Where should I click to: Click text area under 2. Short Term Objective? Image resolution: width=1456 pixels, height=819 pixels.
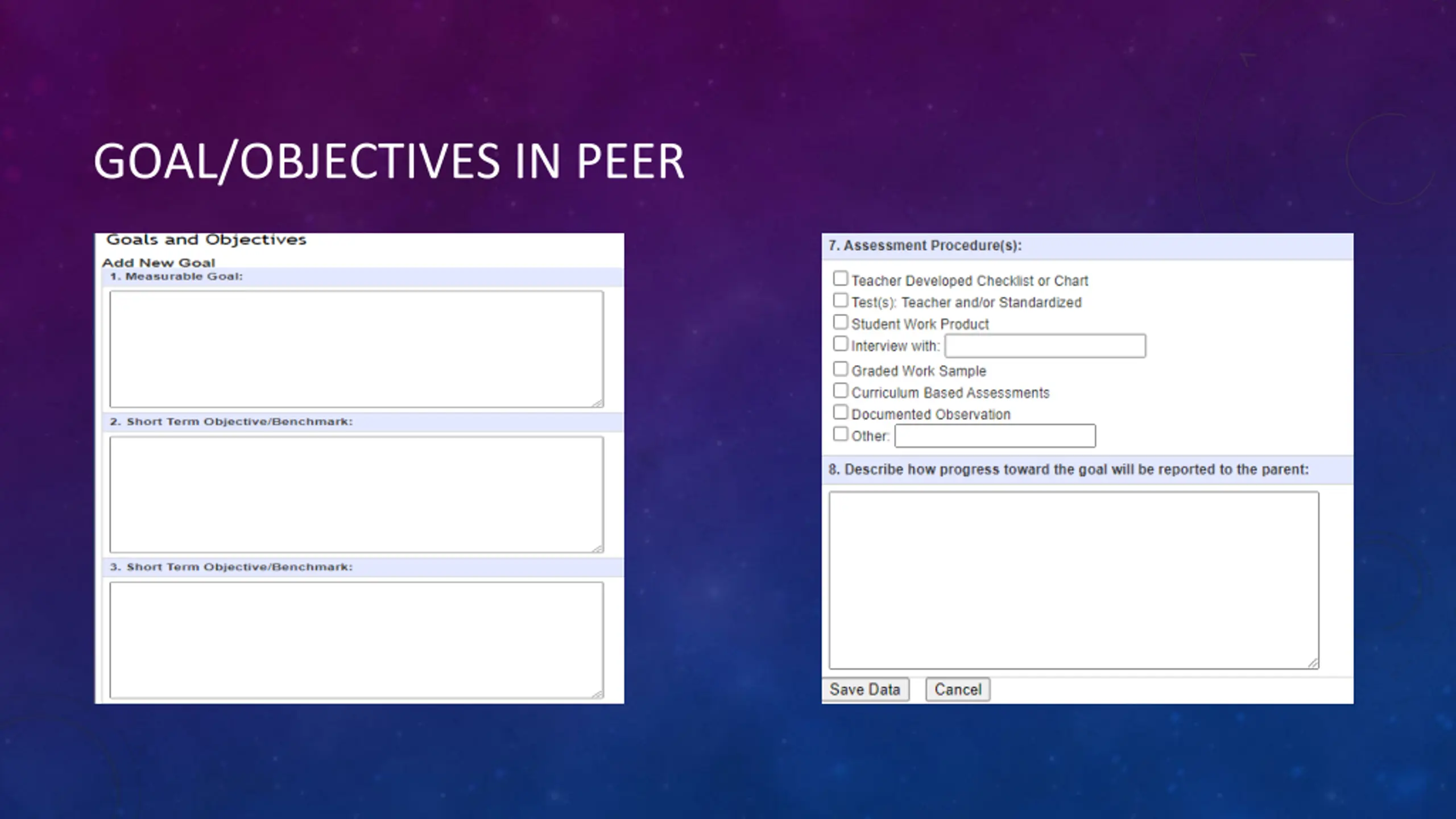click(357, 495)
